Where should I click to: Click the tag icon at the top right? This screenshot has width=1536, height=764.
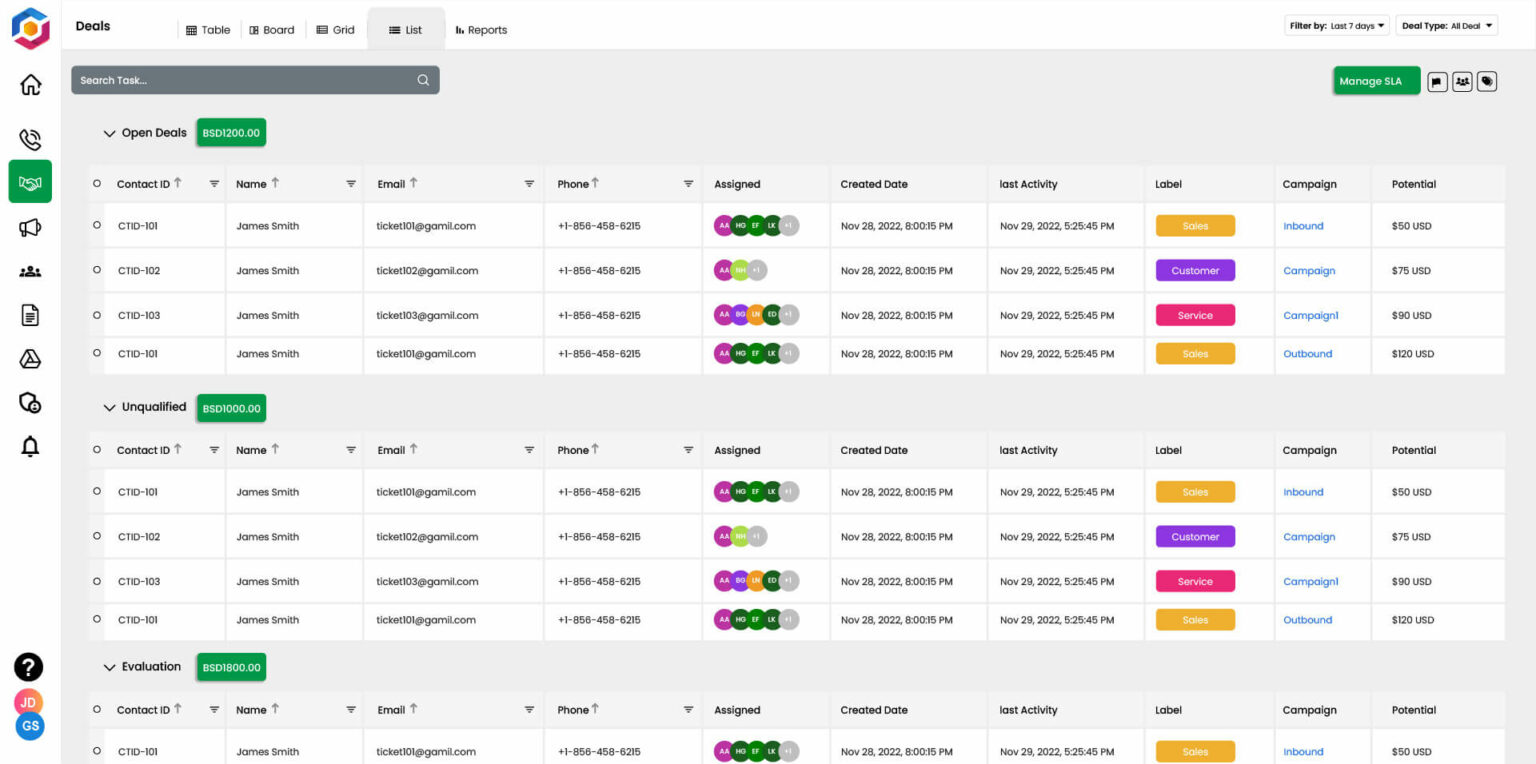pyautogui.click(x=1487, y=81)
